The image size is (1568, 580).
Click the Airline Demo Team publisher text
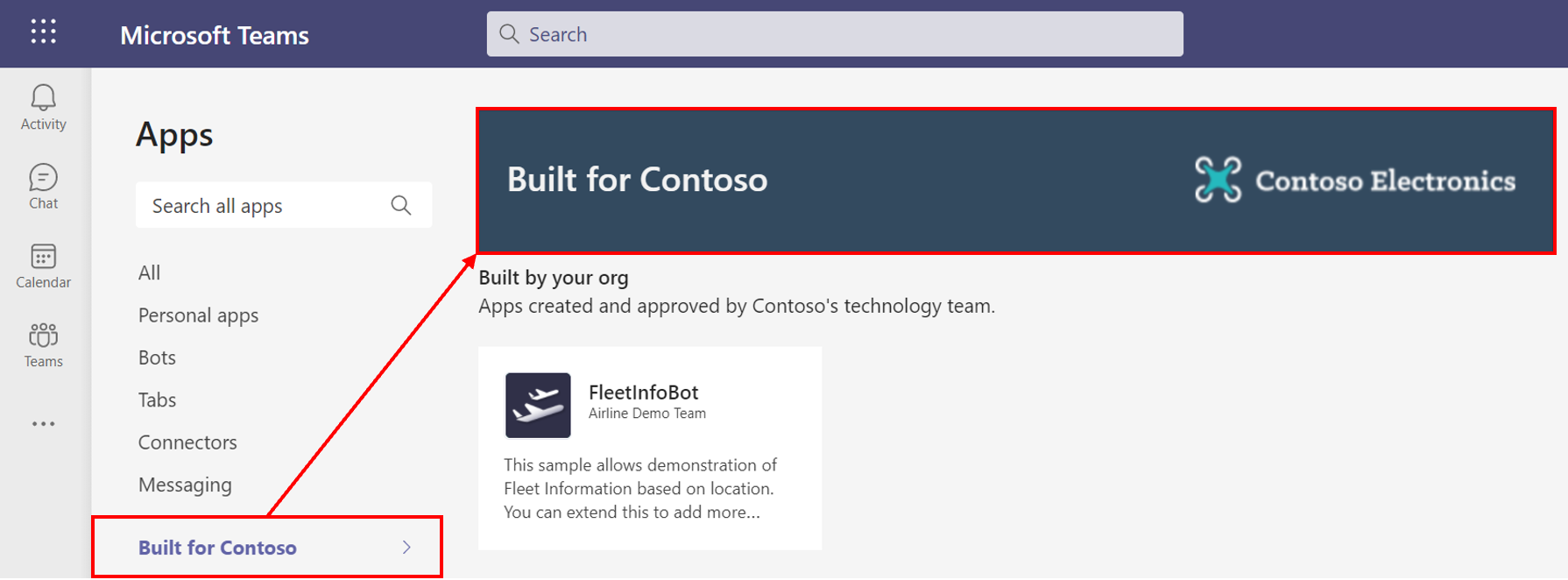tap(647, 414)
